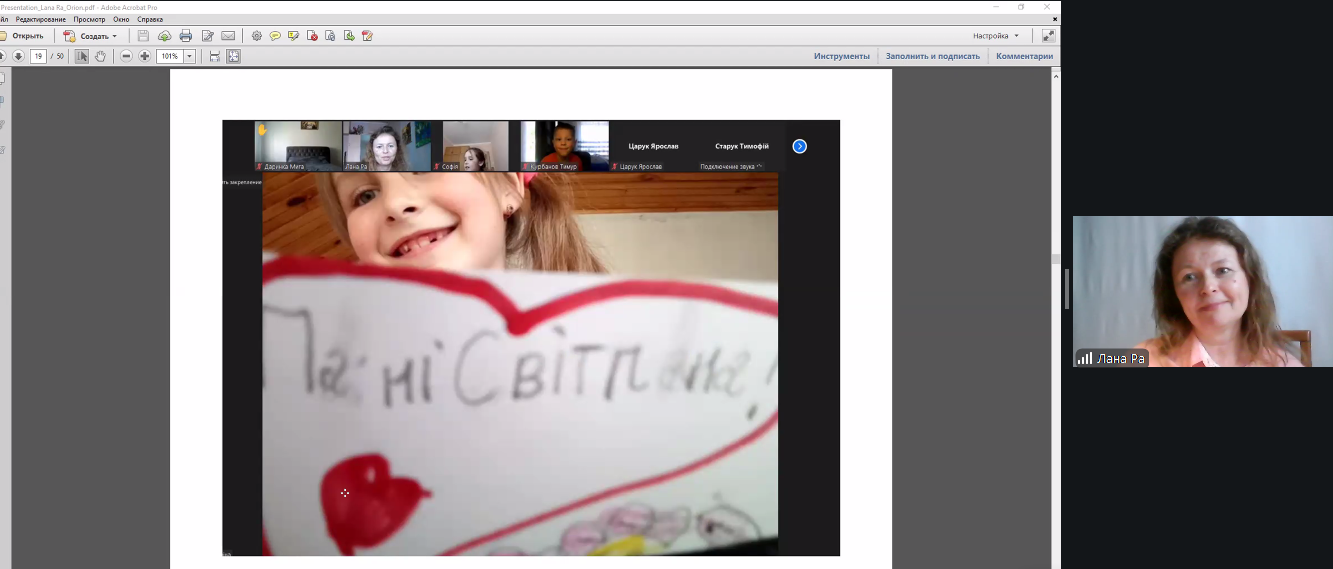
Task: Select the text selection cursor tool
Action: pyautogui.click(x=82, y=56)
